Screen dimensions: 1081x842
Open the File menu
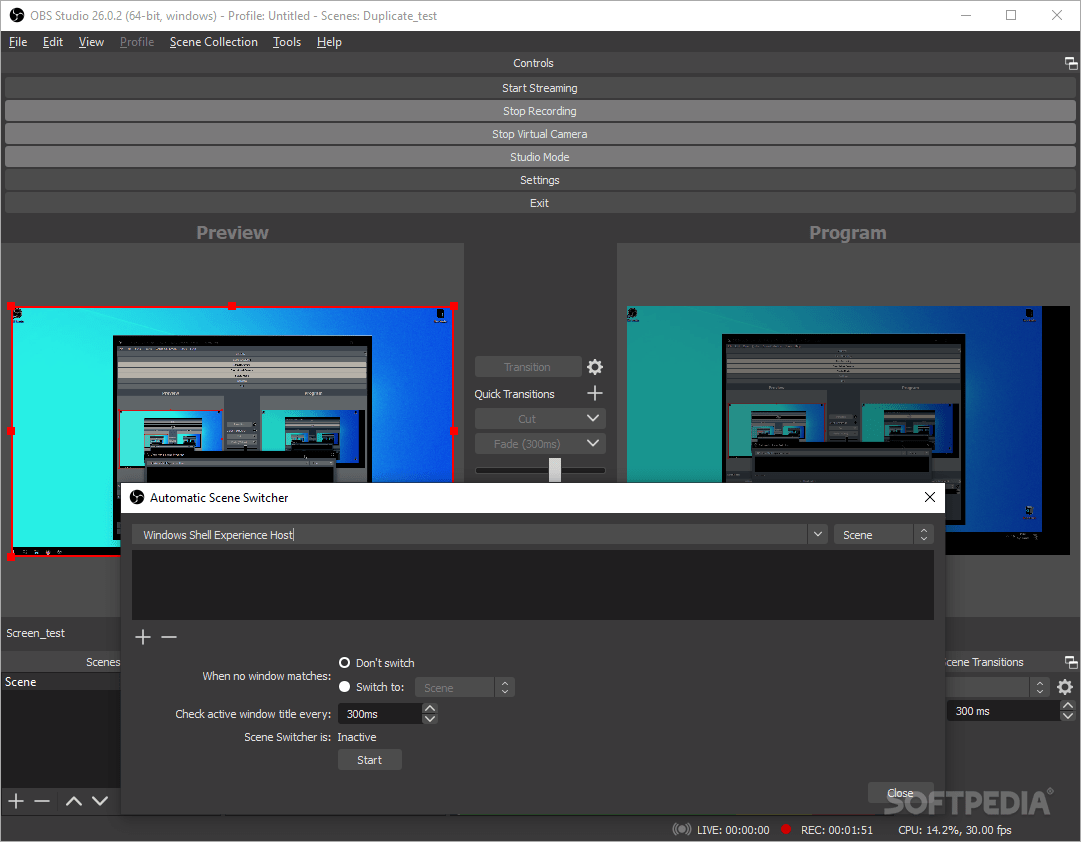click(18, 42)
